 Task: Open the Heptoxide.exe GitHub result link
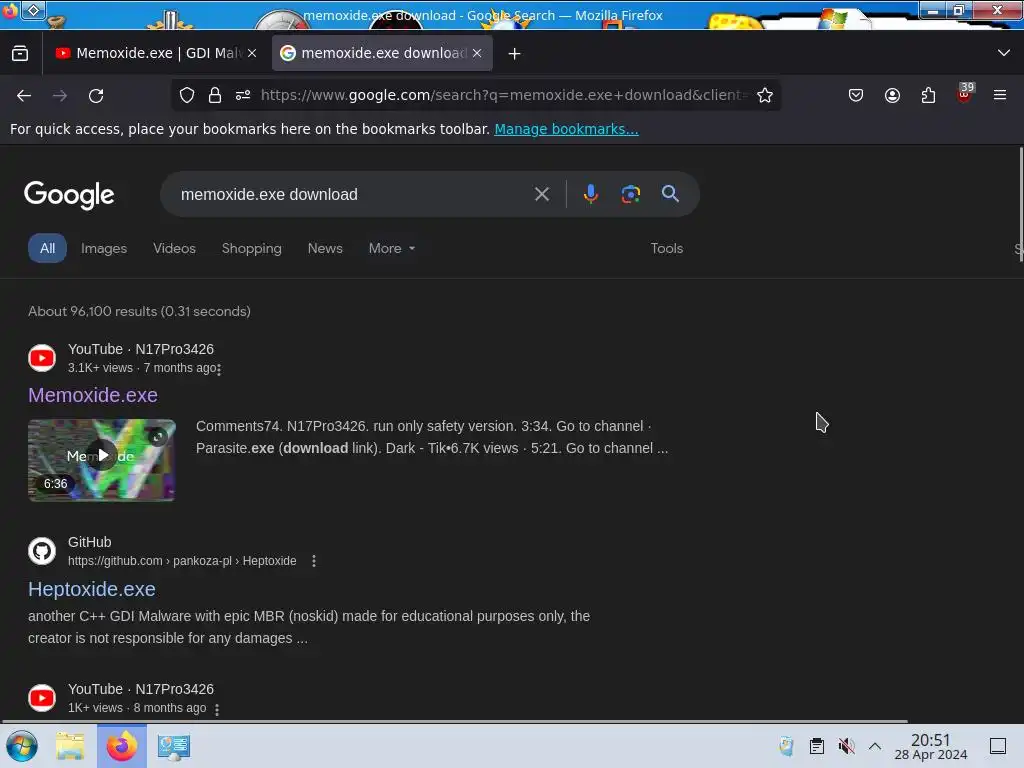(91, 589)
